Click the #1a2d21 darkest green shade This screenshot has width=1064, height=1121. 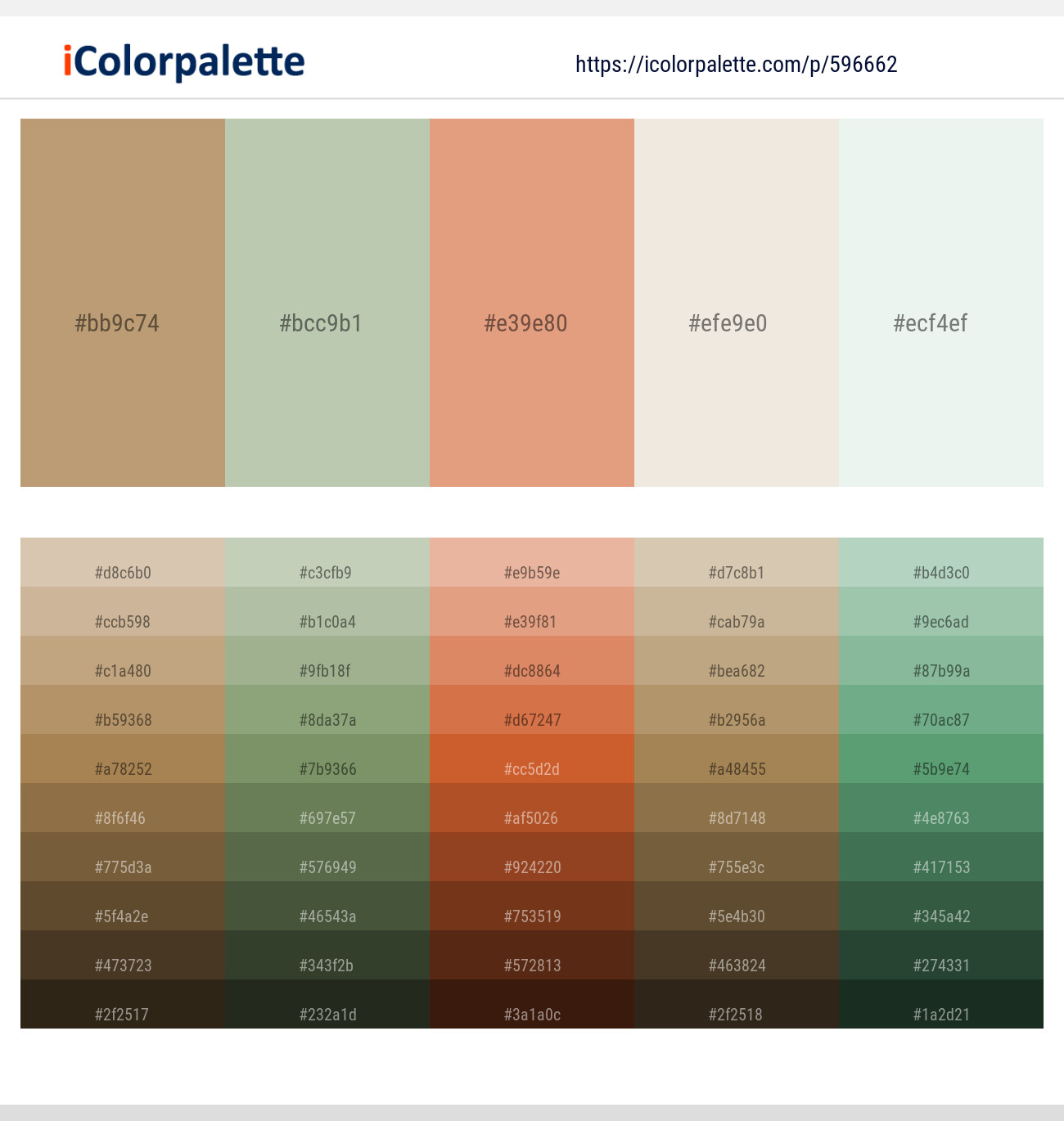coord(941,1004)
